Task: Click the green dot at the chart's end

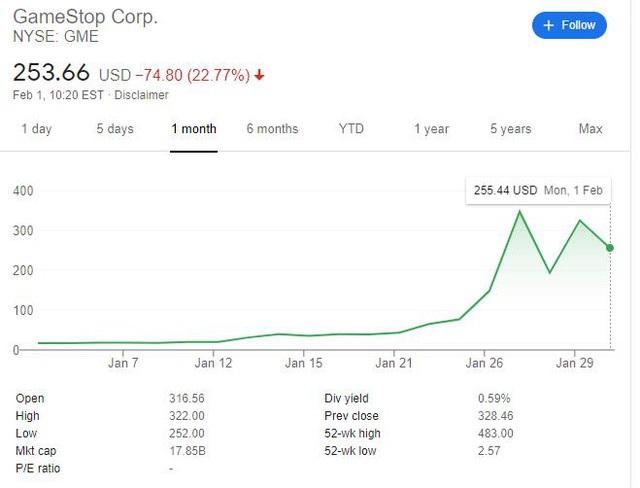Action: tap(610, 248)
